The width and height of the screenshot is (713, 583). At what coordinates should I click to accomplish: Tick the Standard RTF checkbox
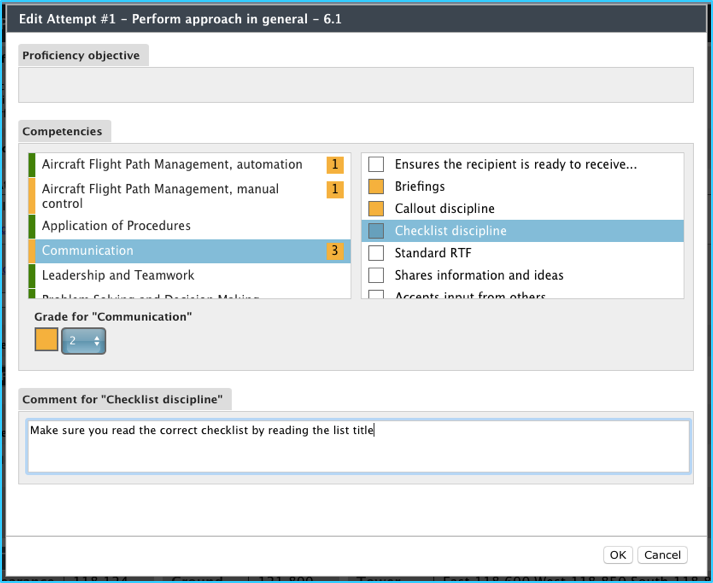376,253
